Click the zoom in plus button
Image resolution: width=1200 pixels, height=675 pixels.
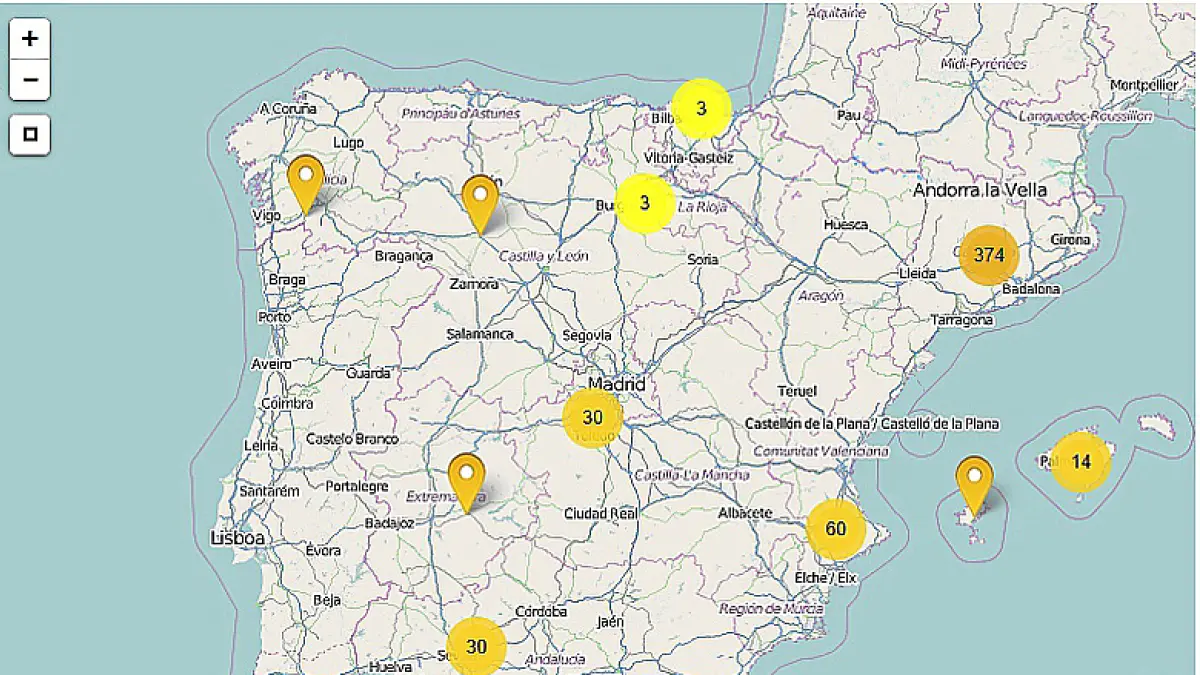coord(30,39)
